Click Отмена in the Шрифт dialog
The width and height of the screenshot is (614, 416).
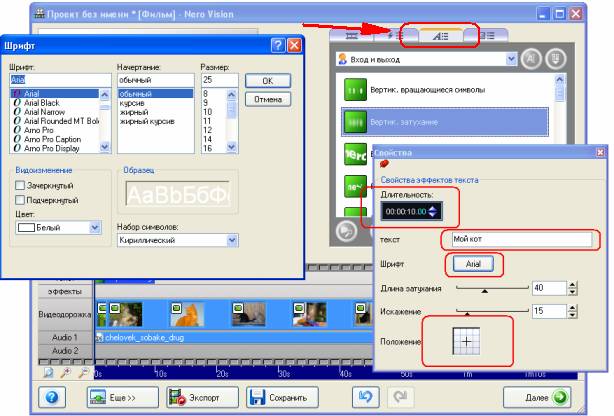(268, 99)
